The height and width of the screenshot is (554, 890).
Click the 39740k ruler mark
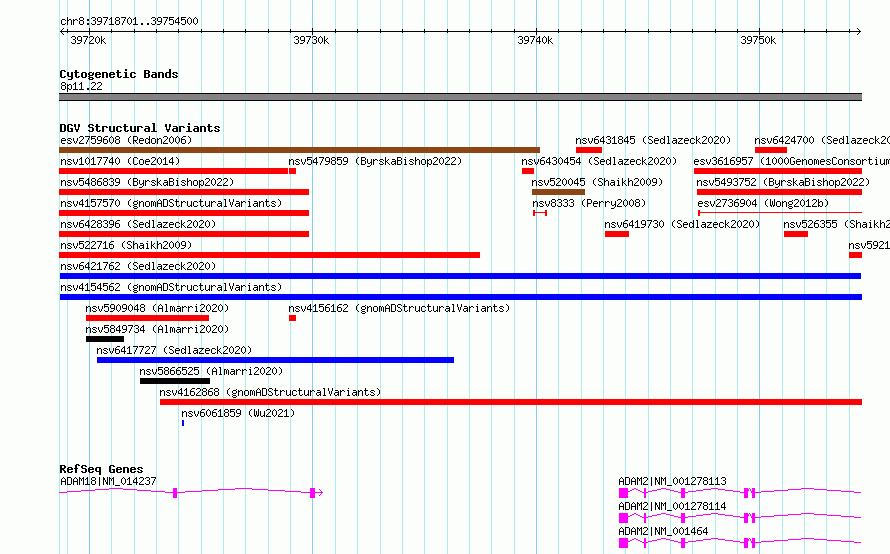pos(535,40)
